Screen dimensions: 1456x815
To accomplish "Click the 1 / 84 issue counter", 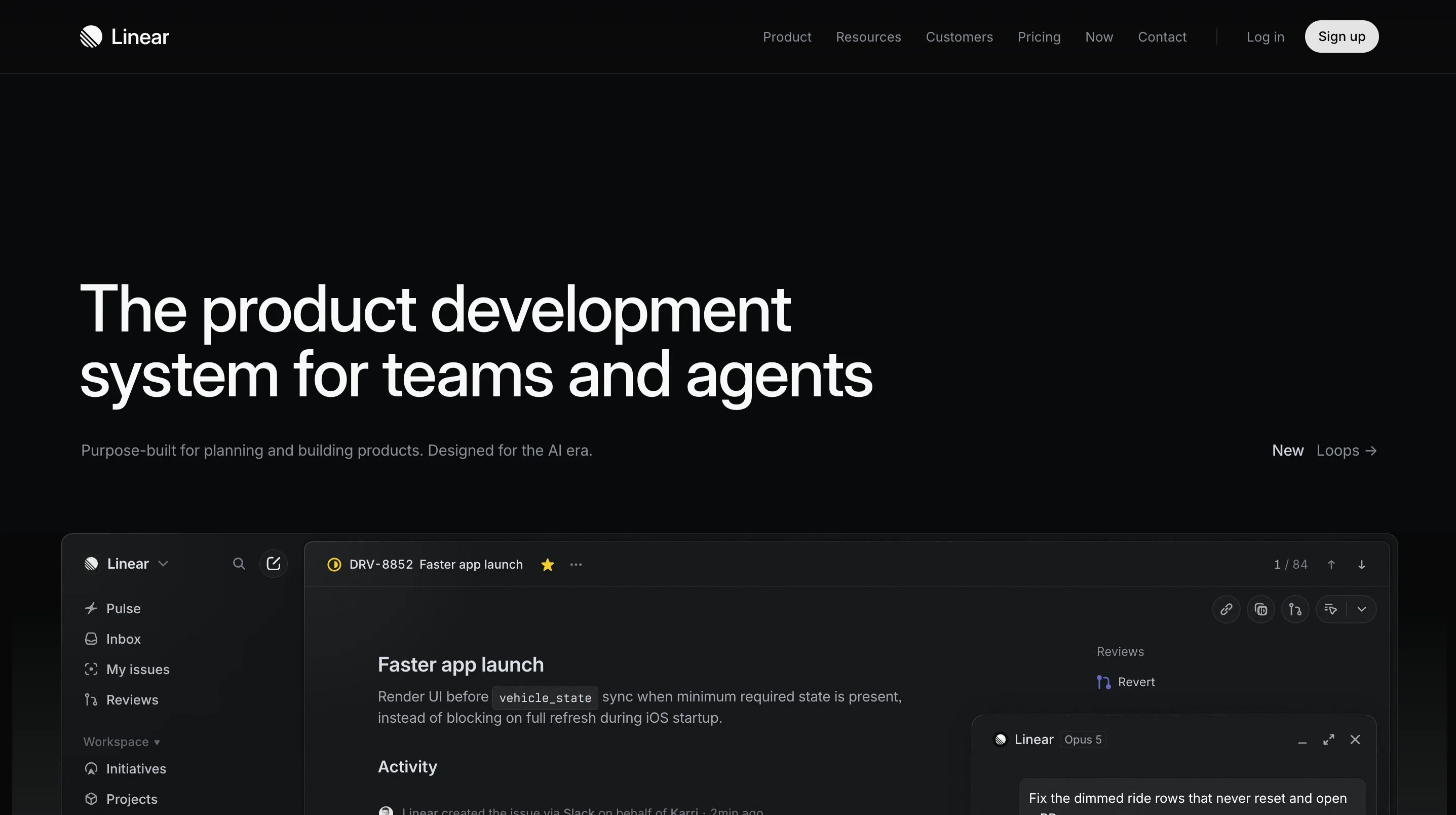I will [x=1290, y=565].
